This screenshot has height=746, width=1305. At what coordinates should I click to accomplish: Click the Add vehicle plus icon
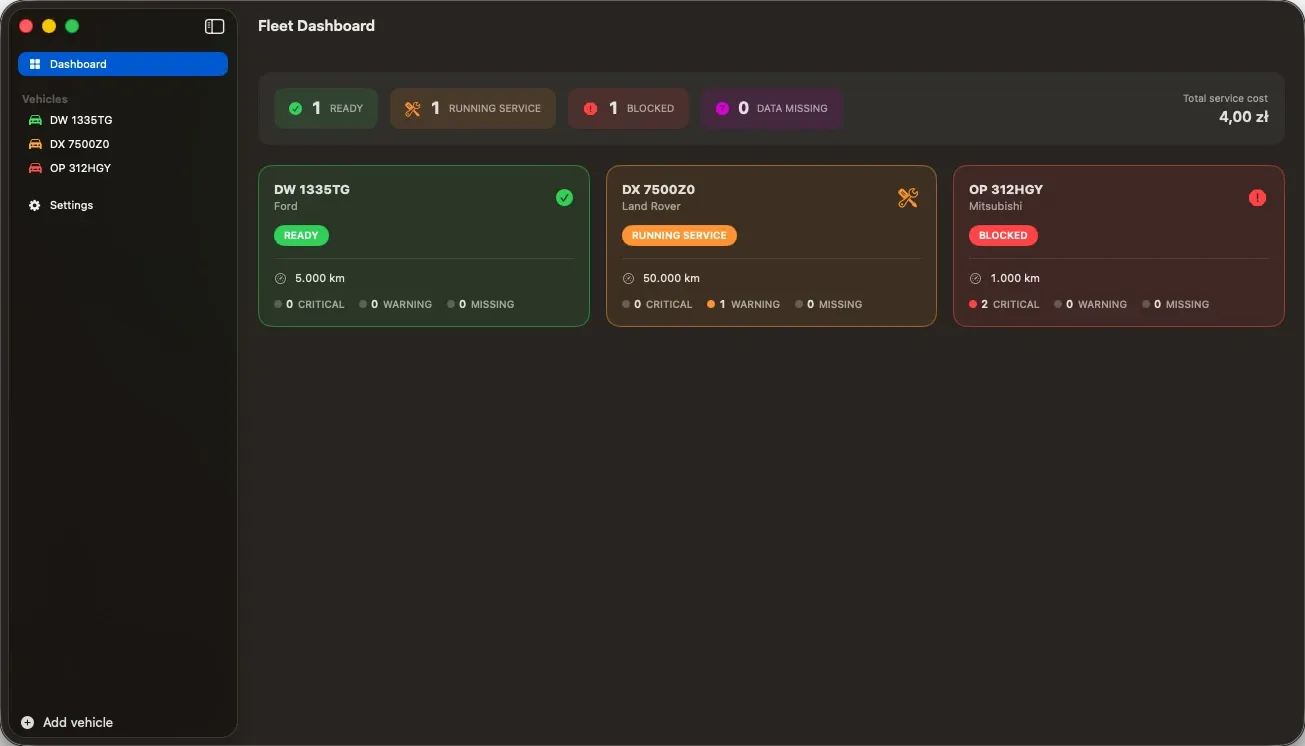27,722
